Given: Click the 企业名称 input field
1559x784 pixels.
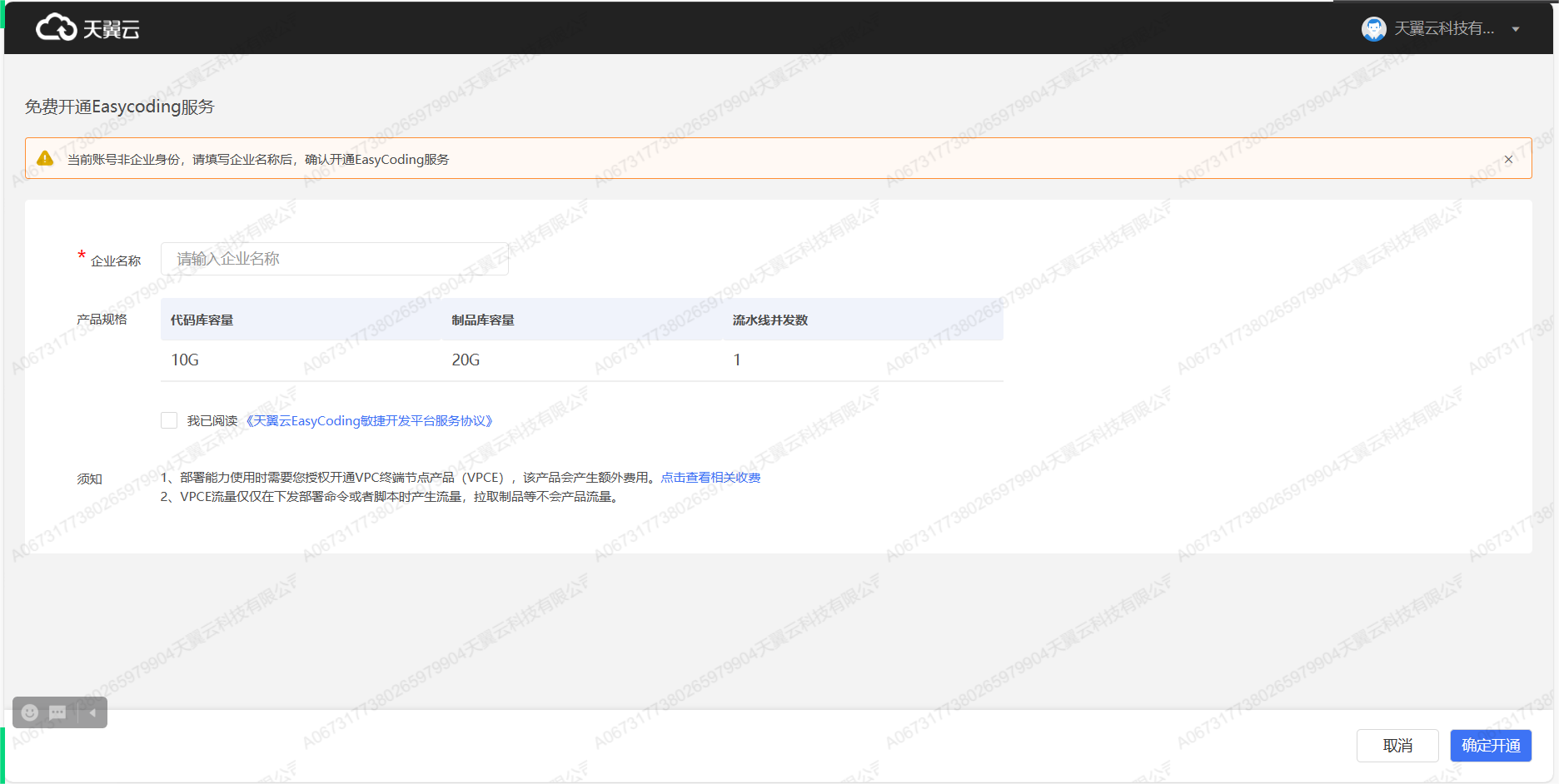Looking at the screenshot, I should (x=334, y=259).
